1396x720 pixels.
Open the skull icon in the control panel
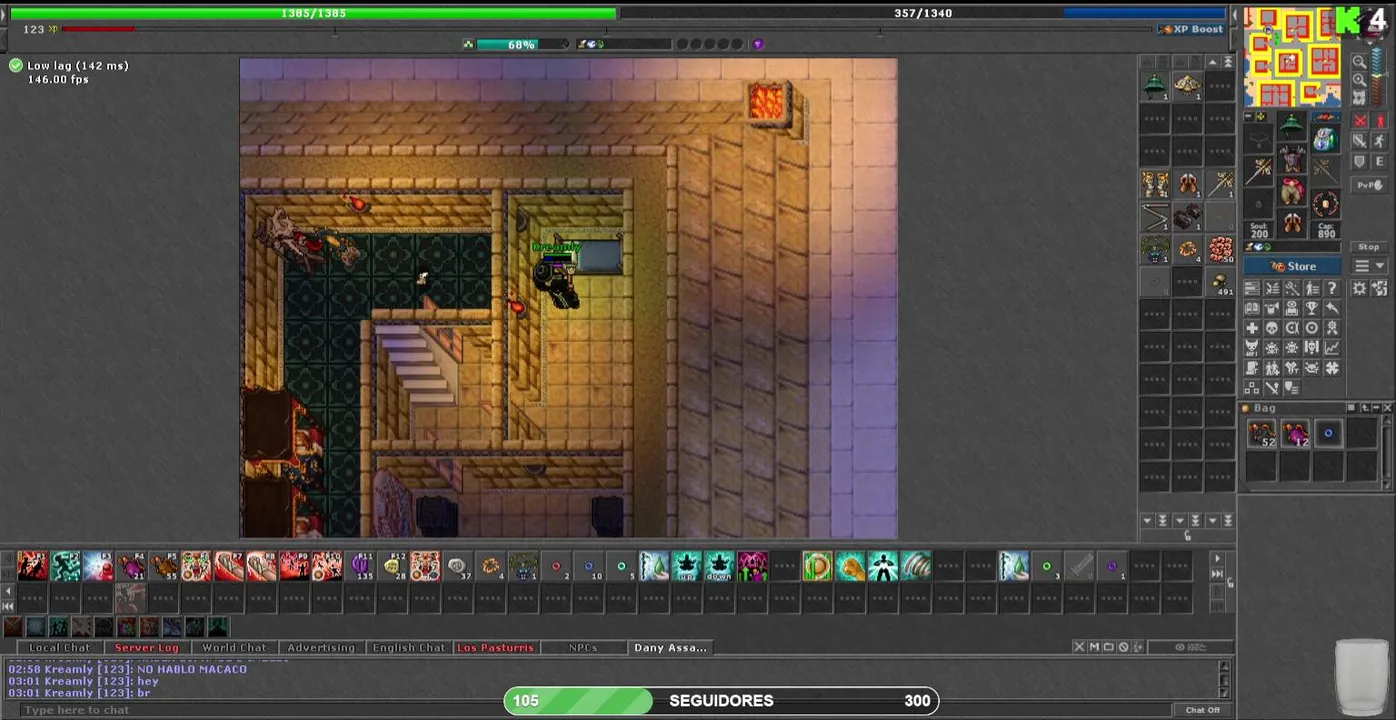[x=1271, y=328]
